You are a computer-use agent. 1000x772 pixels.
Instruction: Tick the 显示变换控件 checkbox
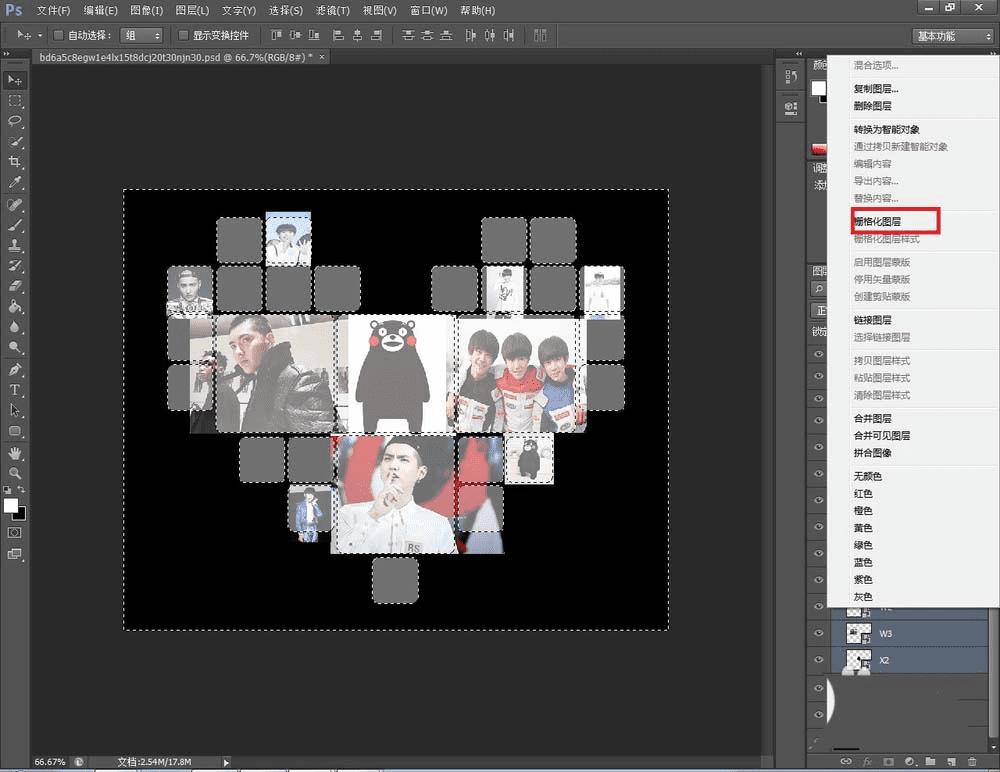pos(183,36)
